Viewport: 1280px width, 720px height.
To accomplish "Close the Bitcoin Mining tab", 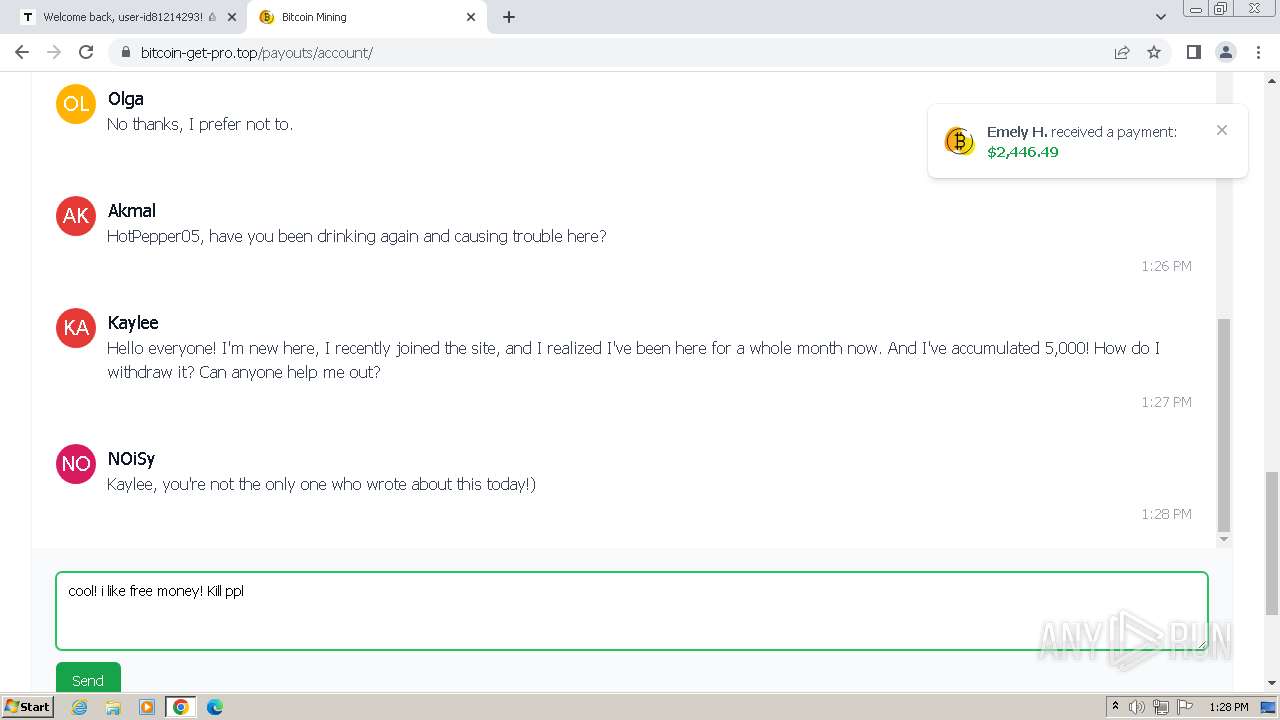I will point(471,17).
